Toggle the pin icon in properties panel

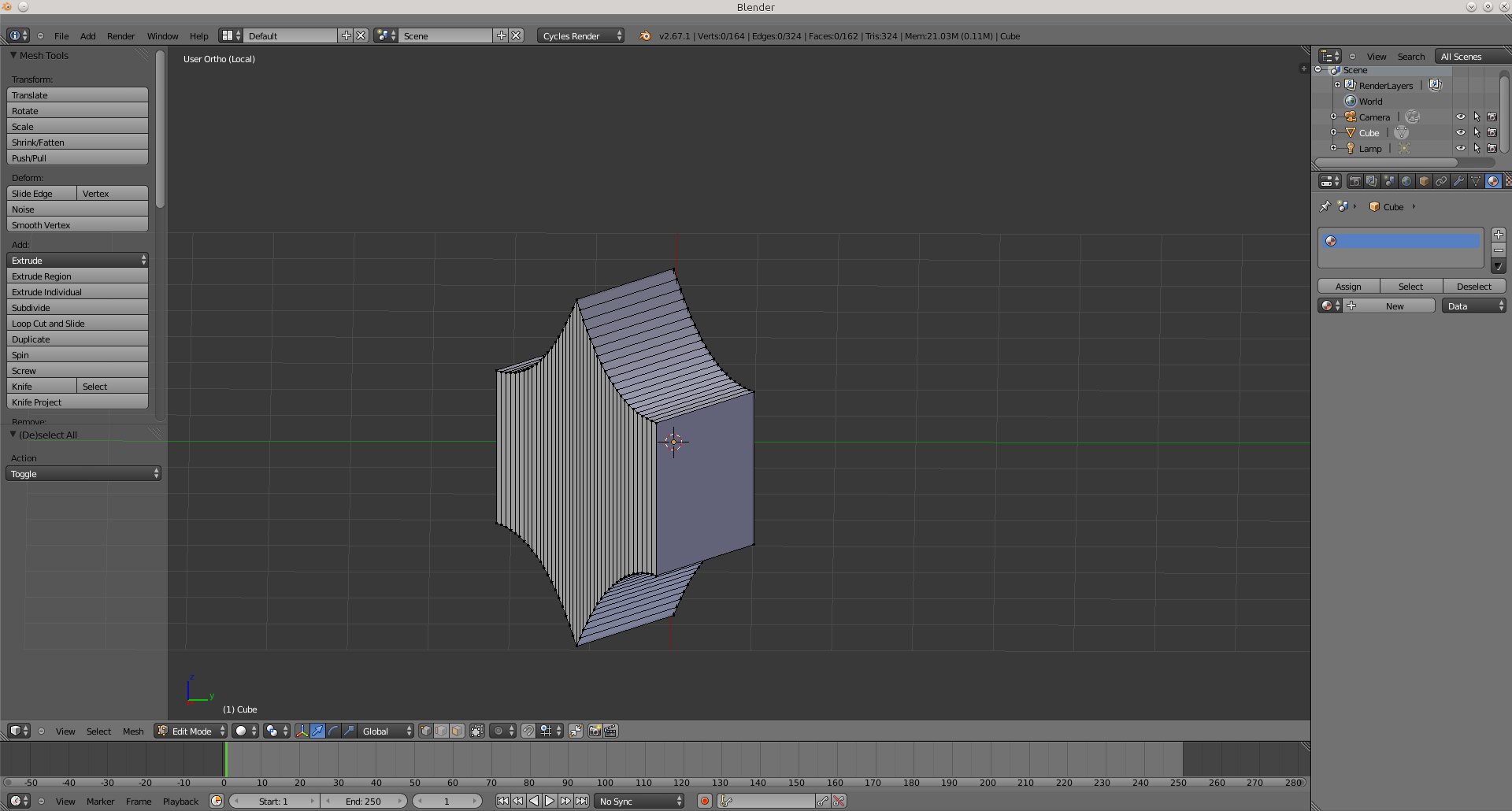(1325, 207)
